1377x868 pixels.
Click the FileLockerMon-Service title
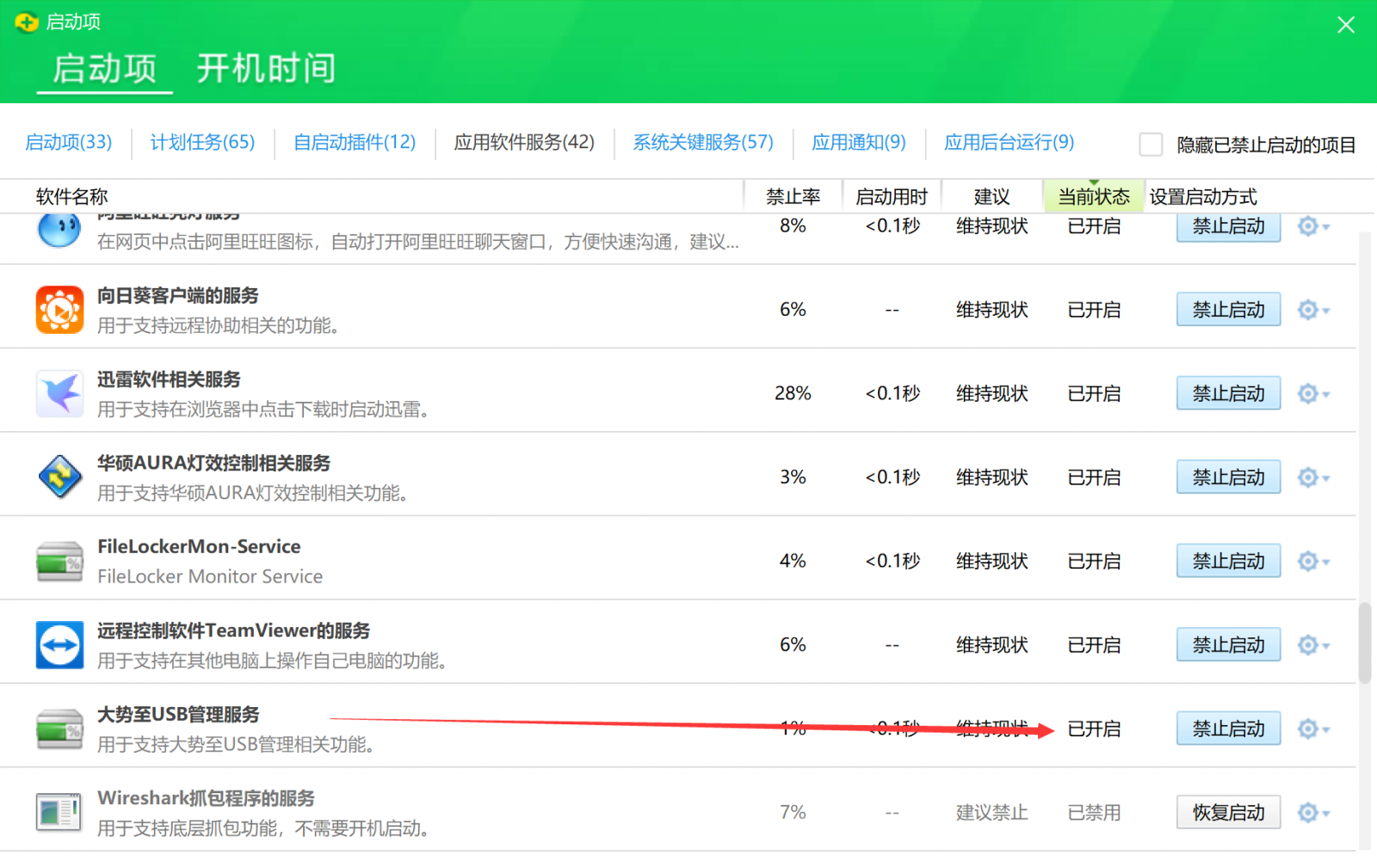(x=199, y=546)
